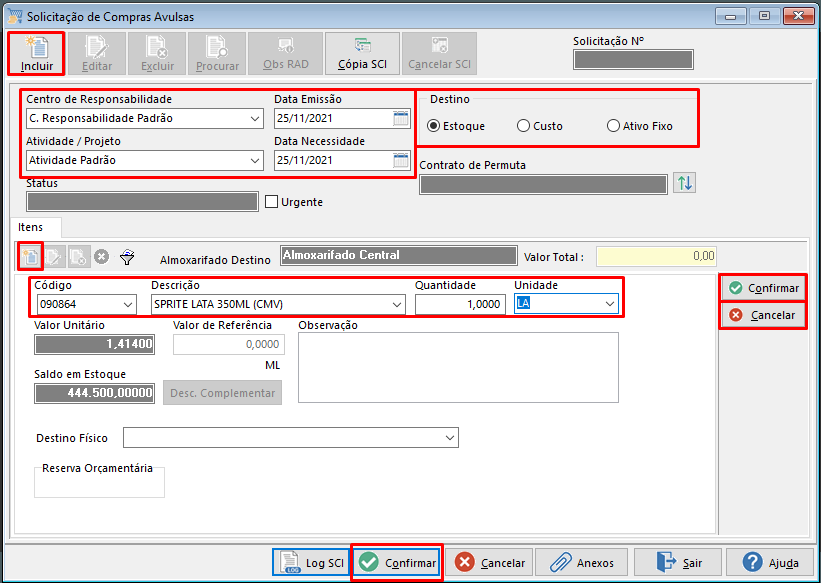Open Anexos attachments button
Image resolution: width=821 pixels, height=583 pixels.
point(581,563)
